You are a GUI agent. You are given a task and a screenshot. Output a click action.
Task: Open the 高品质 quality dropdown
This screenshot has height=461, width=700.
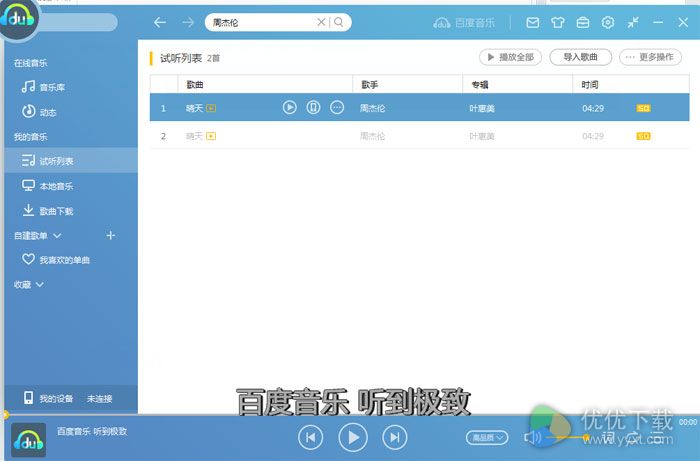[x=487, y=438]
